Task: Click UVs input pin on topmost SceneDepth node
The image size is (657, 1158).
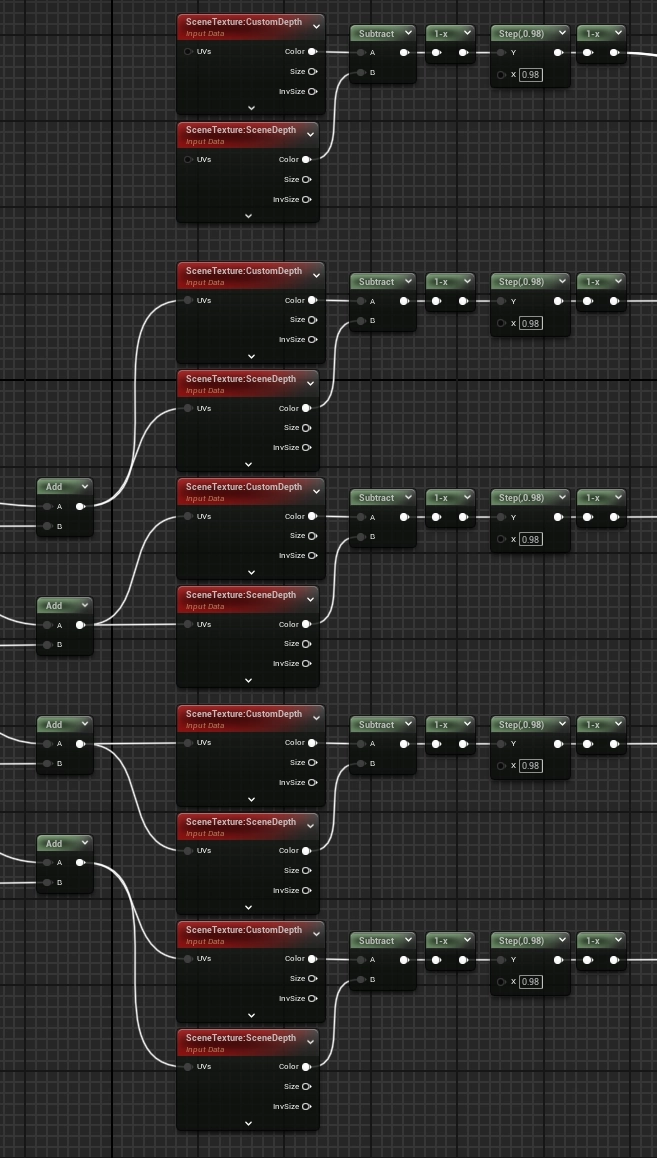Action: (188, 160)
